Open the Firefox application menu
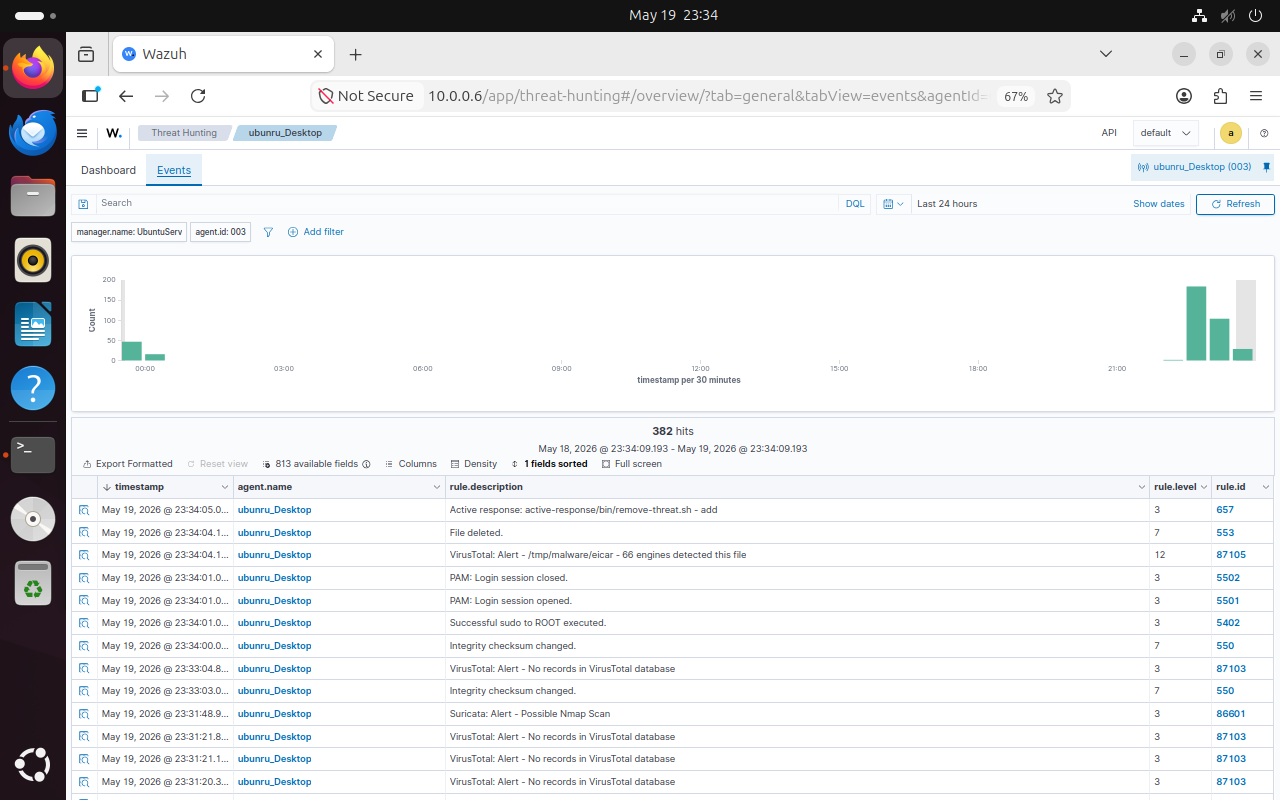This screenshot has width=1280, height=800. (1256, 96)
